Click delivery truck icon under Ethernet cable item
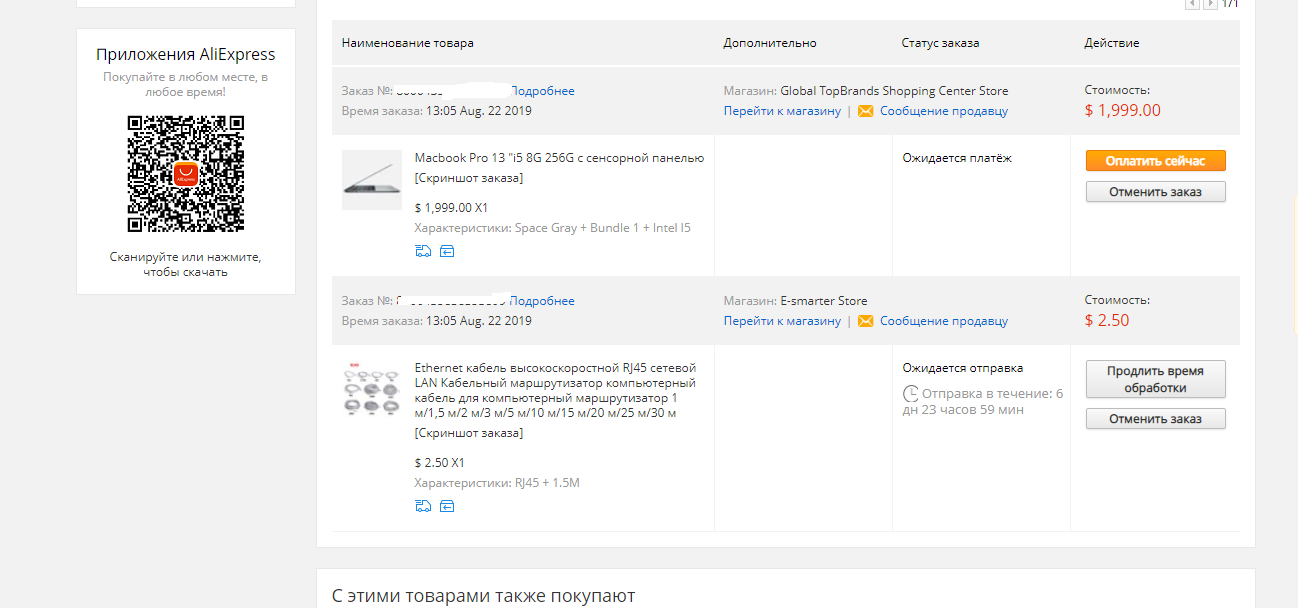Image resolution: width=1298 pixels, height=608 pixels. click(x=423, y=506)
